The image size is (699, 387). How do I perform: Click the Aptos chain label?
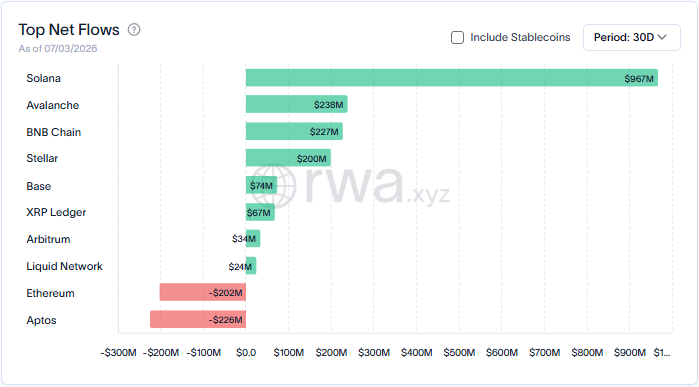tap(41, 320)
